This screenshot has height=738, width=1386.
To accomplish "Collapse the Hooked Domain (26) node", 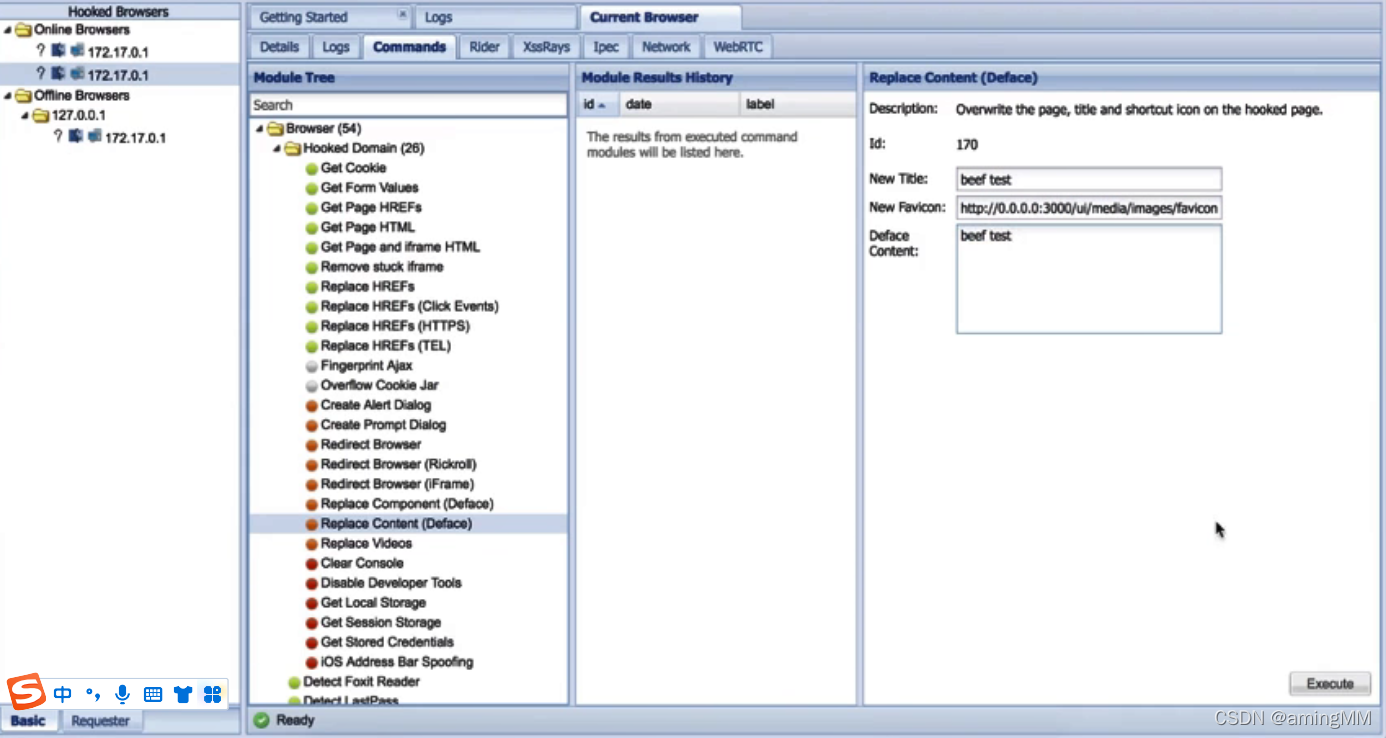I will tap(278, 149).
